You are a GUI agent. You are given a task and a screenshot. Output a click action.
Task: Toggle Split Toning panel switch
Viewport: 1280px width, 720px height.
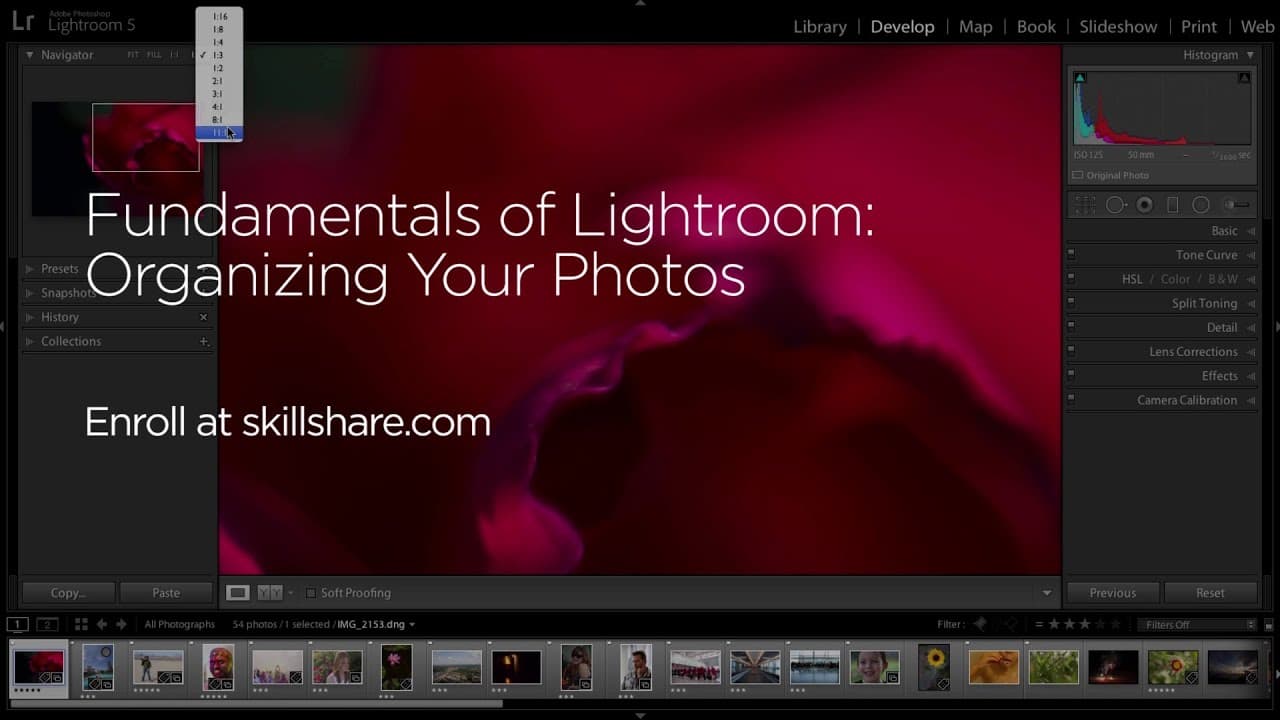1071,303
